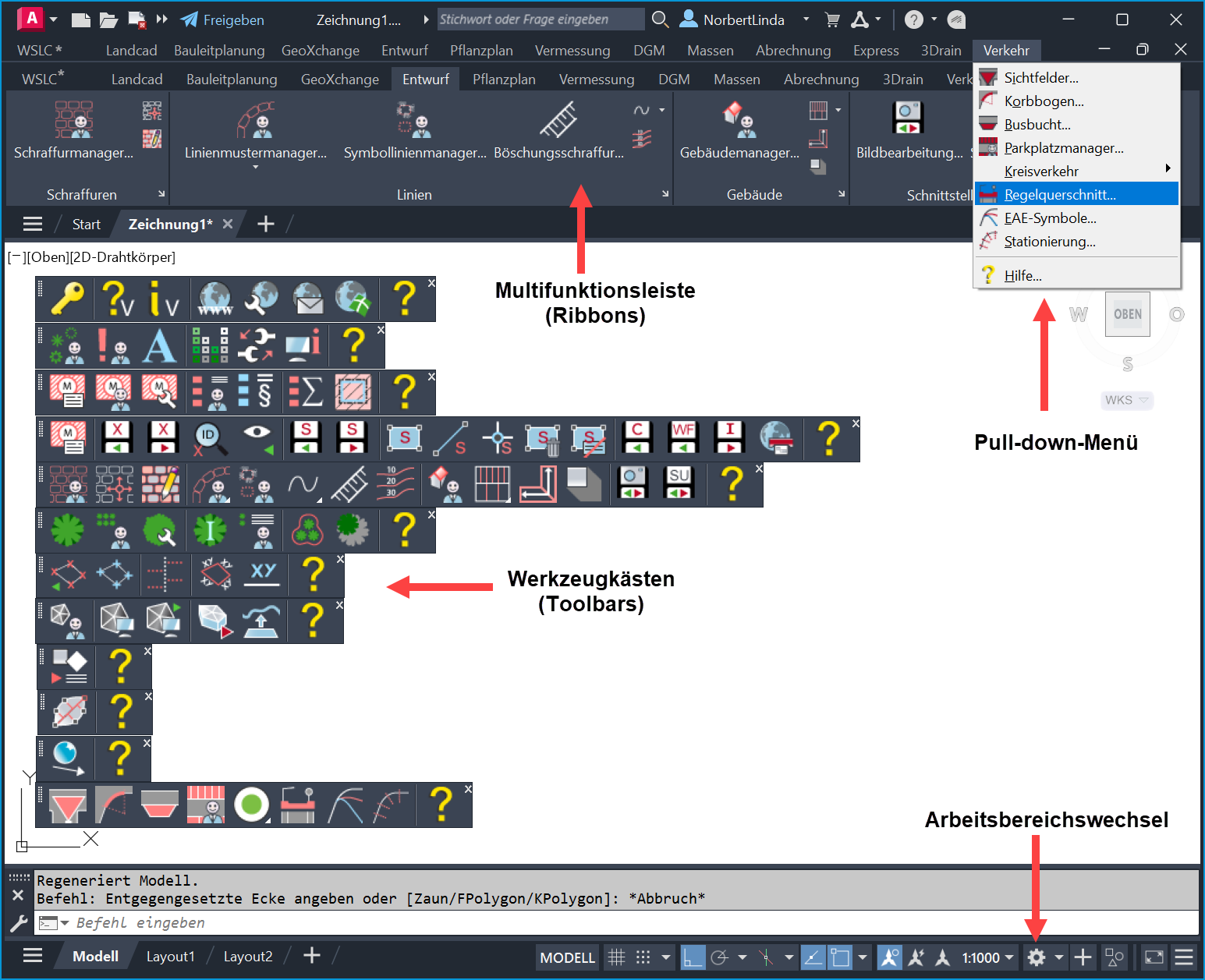This screenshot has height=980, width=1205.
Task: Toggle snap mode dotted grid in the status bar
Action: pos(643,957)
